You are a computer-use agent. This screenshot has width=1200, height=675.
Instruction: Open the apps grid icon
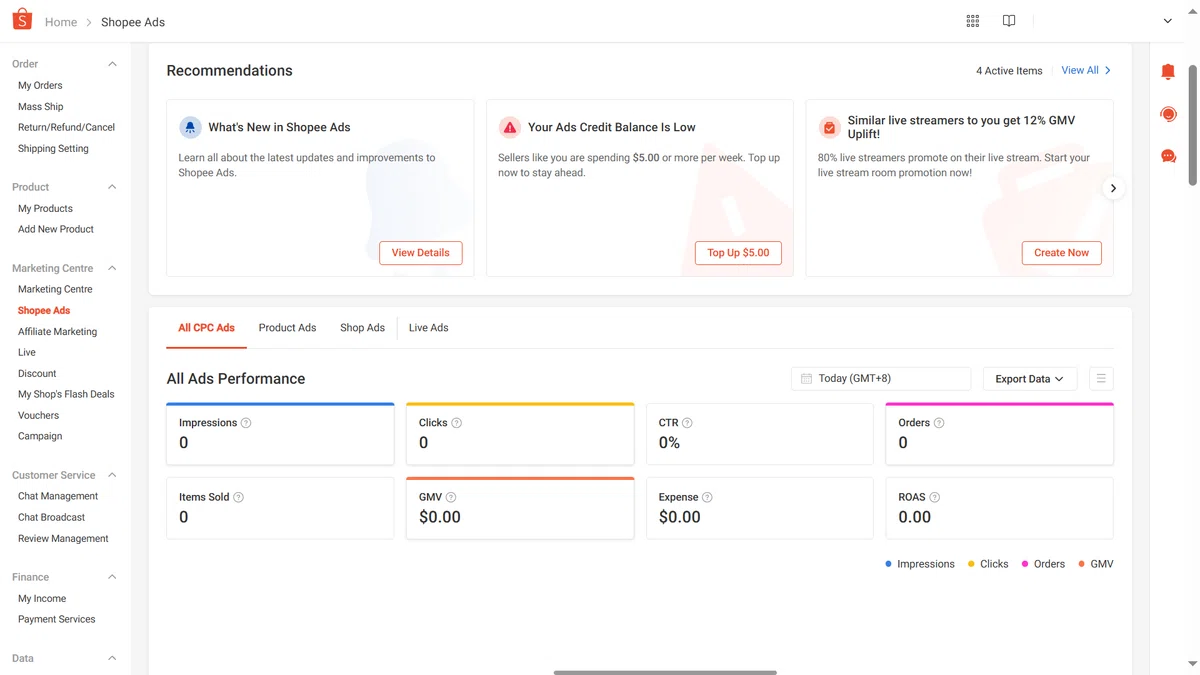pyautogui.click(x=973, y=21)
